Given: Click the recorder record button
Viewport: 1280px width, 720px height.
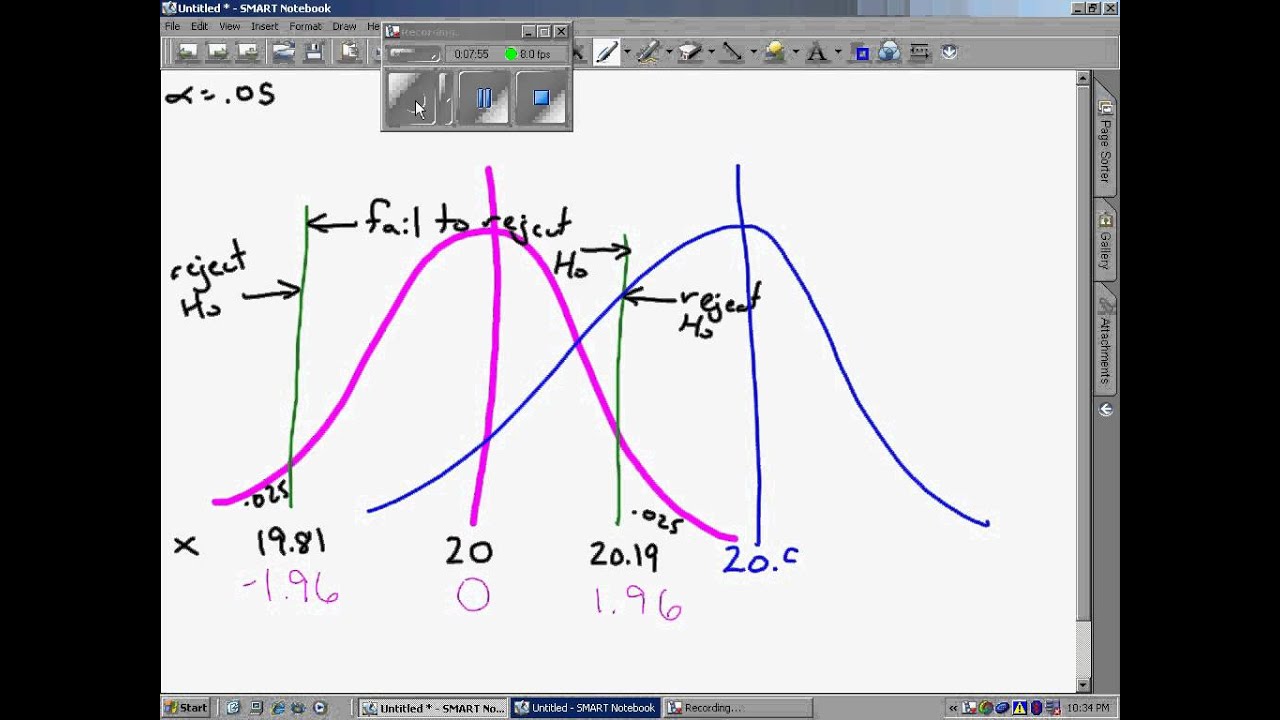Looking at the screenshot, I should click(x=410, y=98).
